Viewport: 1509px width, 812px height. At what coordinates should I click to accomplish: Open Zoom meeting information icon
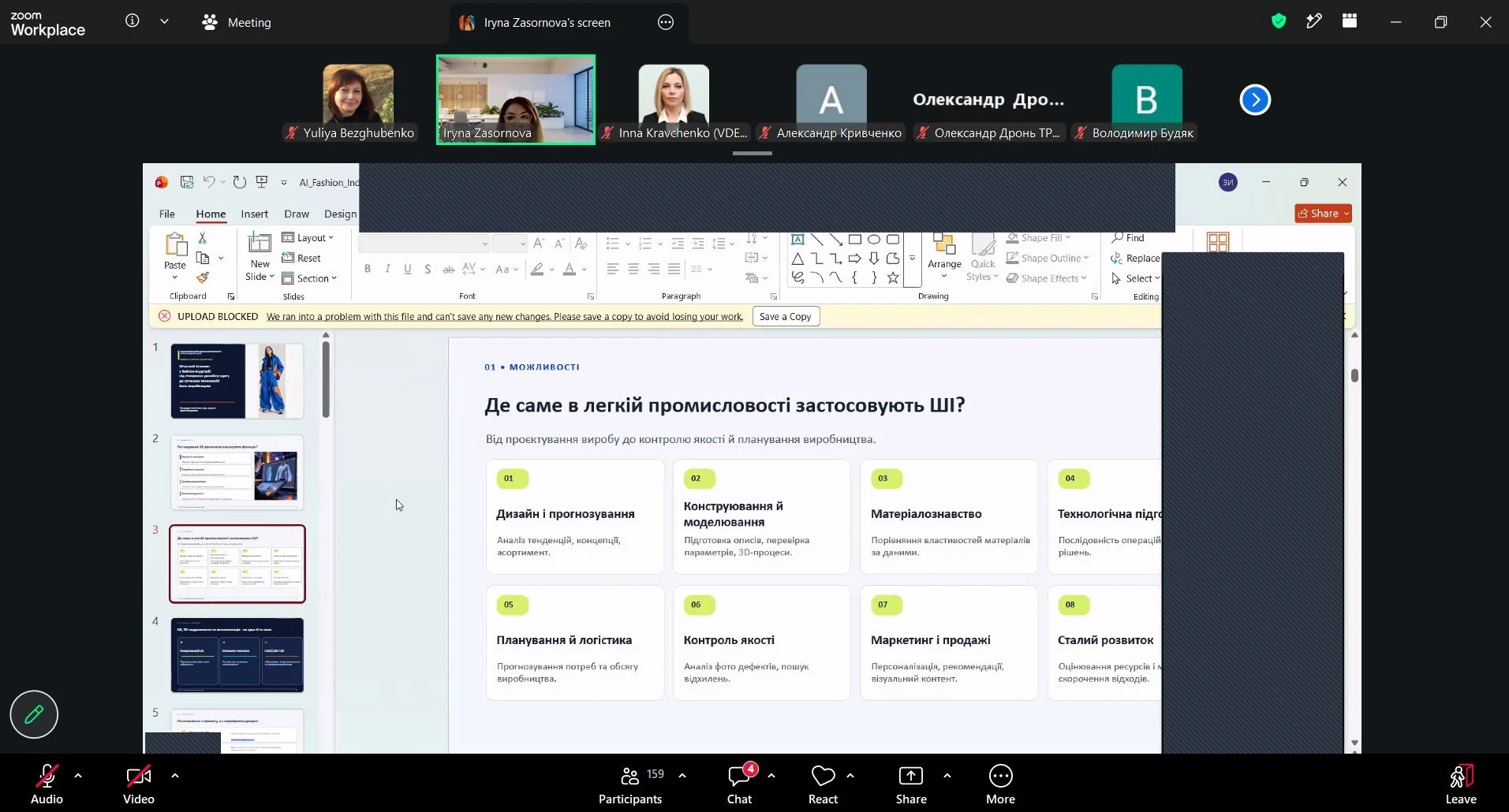coord(133,21)
